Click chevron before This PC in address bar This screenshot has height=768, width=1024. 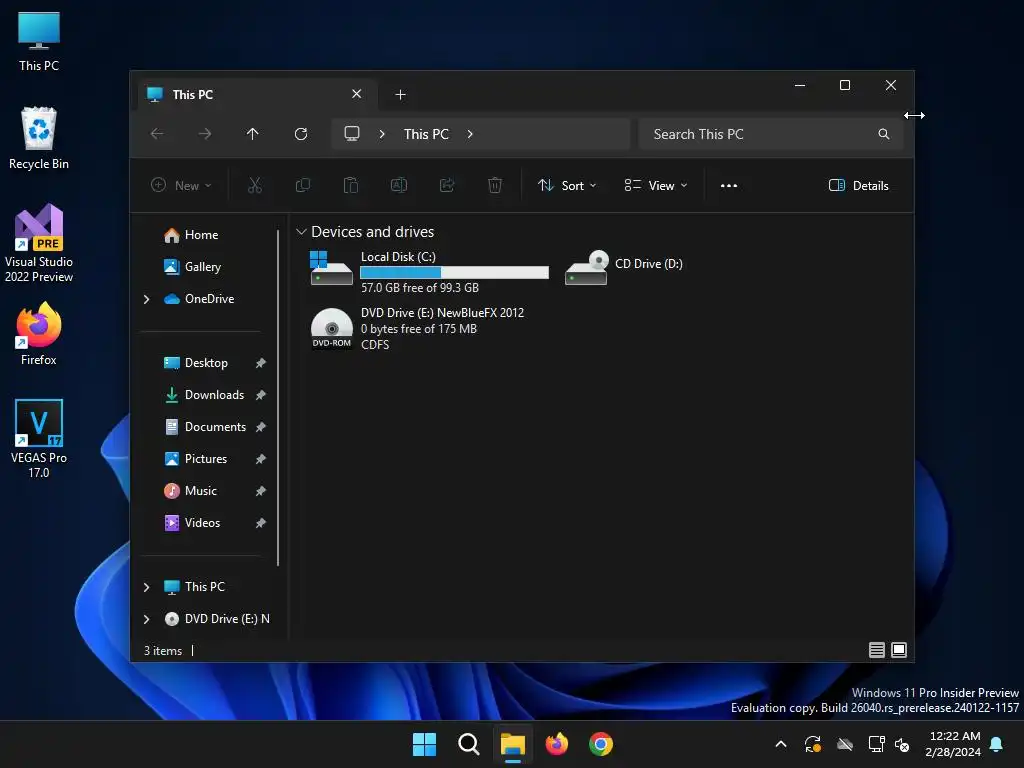click(x=382, y=134)
